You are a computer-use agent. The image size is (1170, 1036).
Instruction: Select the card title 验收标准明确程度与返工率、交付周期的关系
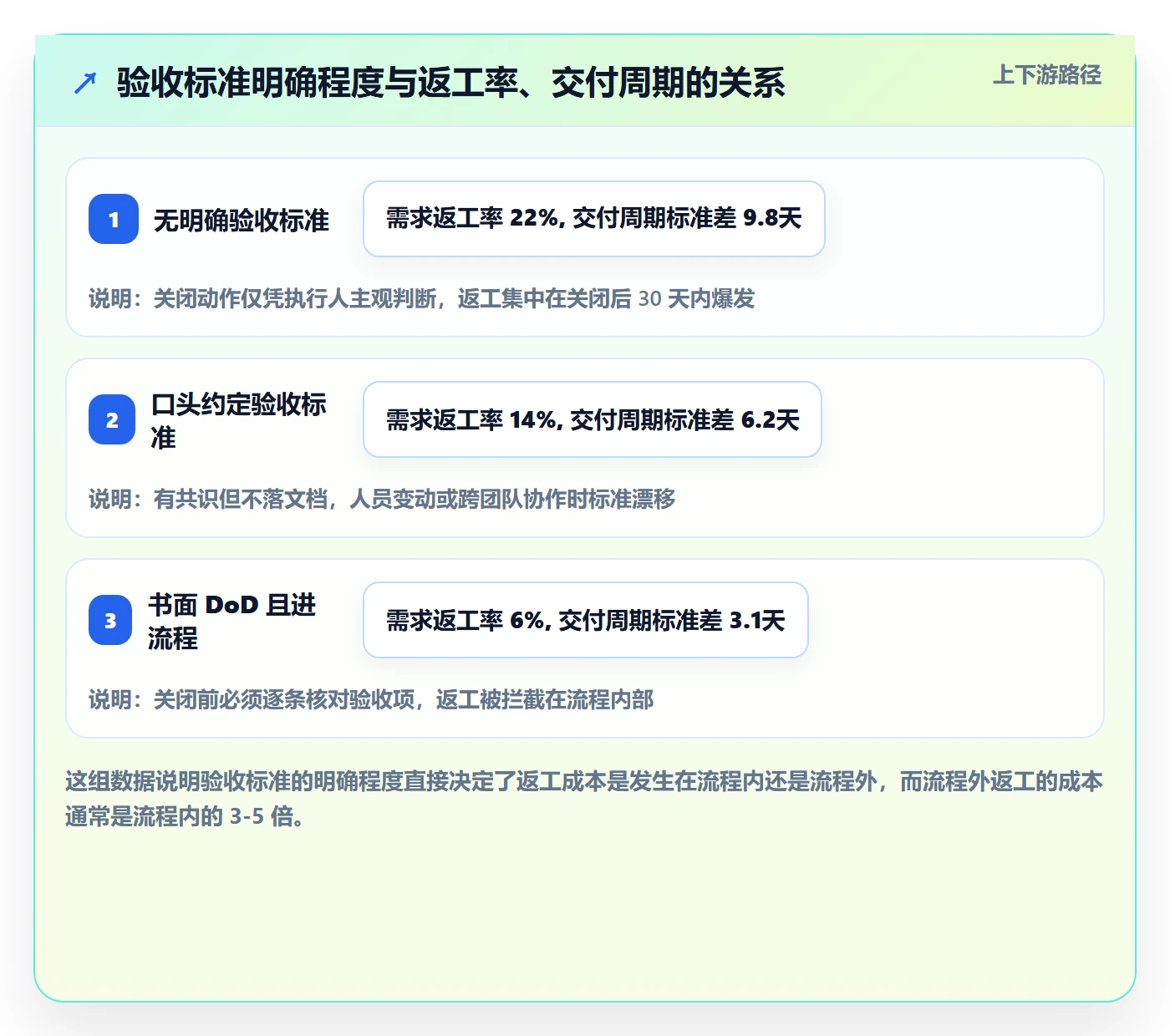point(451,83)
